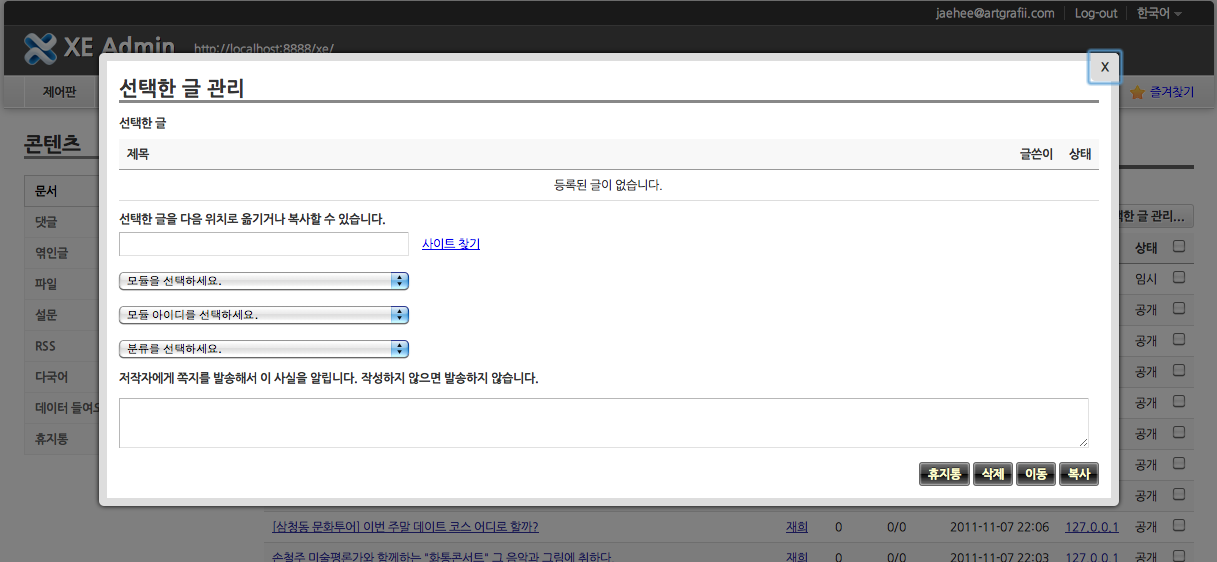Viewport: 1217px width, 562px height.
Task: Click into the author message textarea
Action: (x=603, y=422)
